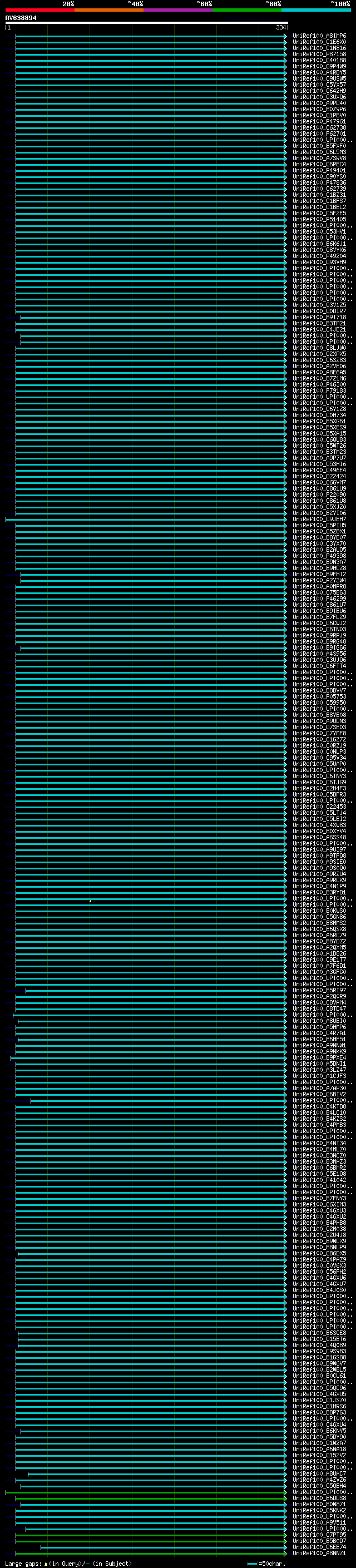Select hit UniRef100_B0CU61
The image size is (356, 1568).
pos(319,1376)
